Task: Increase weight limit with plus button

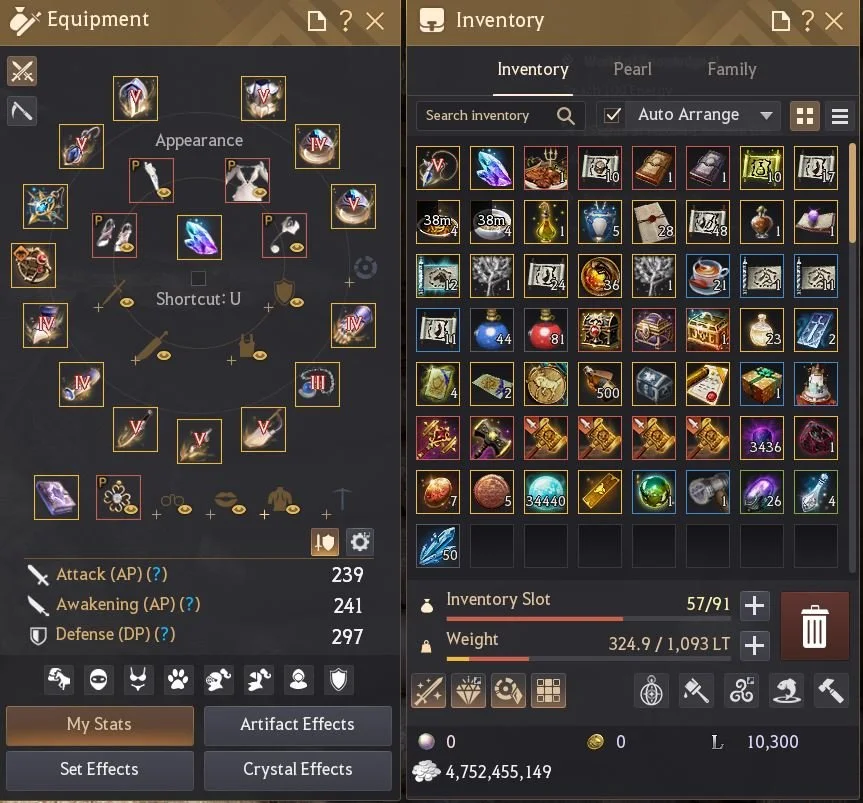Action: (754, 646)
